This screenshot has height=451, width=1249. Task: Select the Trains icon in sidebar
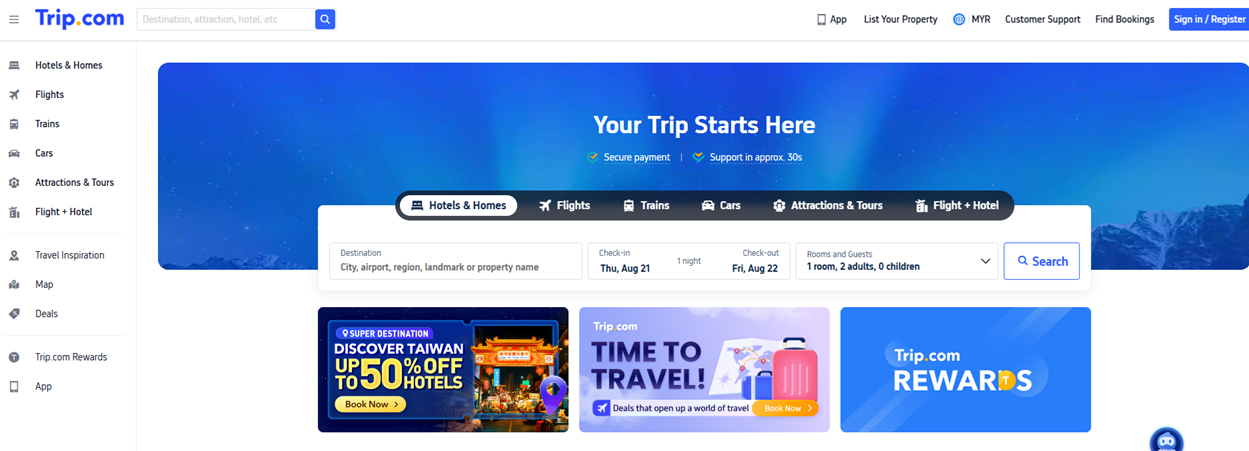pos(14,124)
